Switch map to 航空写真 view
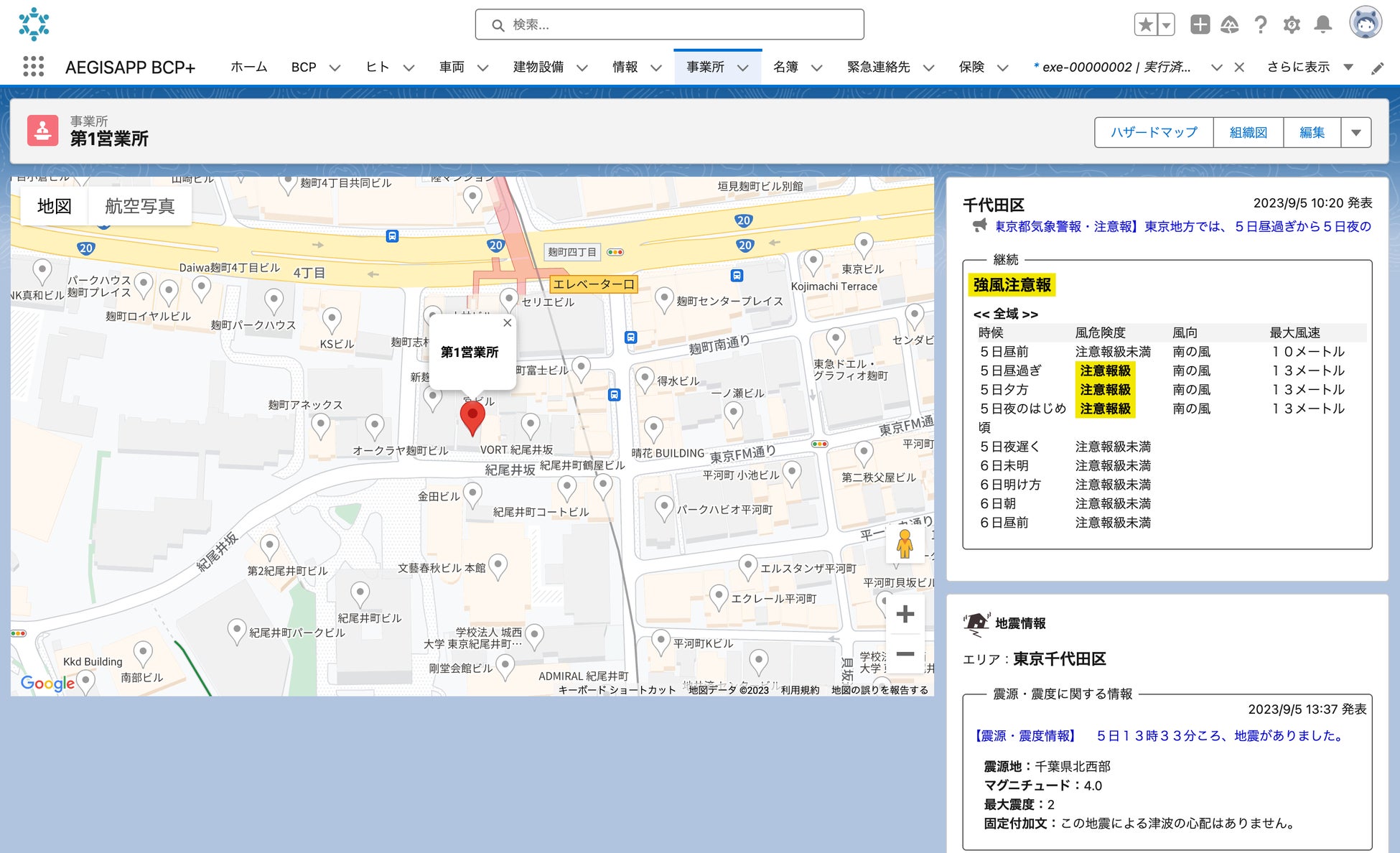Image resolution: width=1400 pixels, height=853 pixels. coord(140,207)
